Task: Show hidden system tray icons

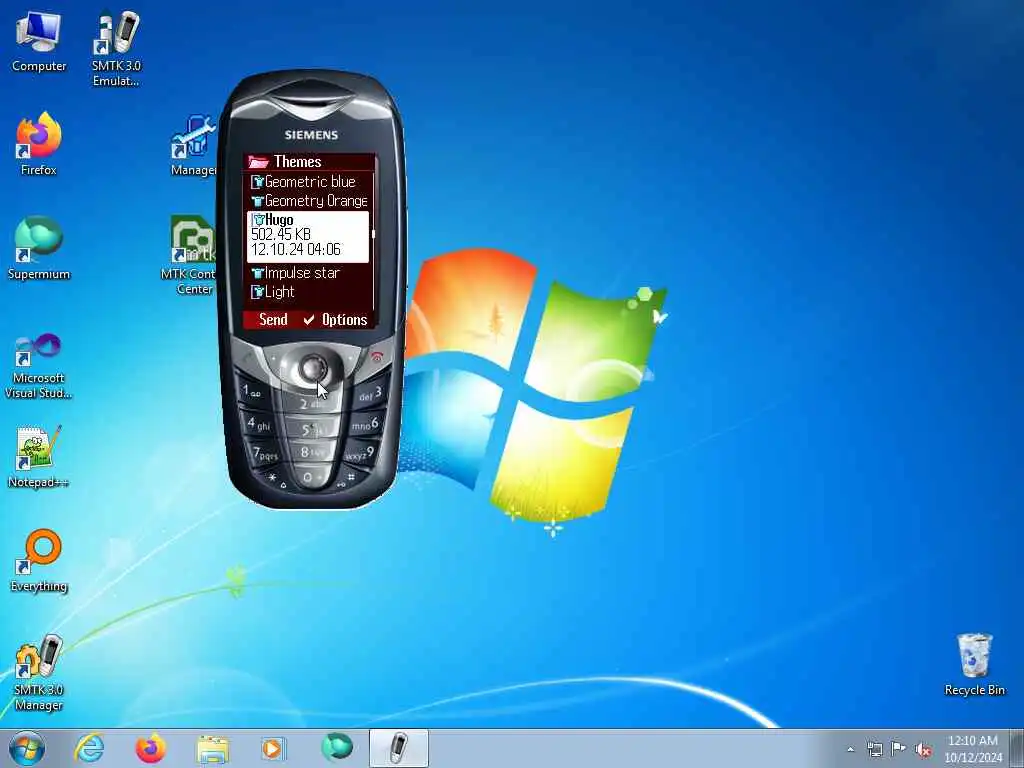Action: tap(850, 749)
